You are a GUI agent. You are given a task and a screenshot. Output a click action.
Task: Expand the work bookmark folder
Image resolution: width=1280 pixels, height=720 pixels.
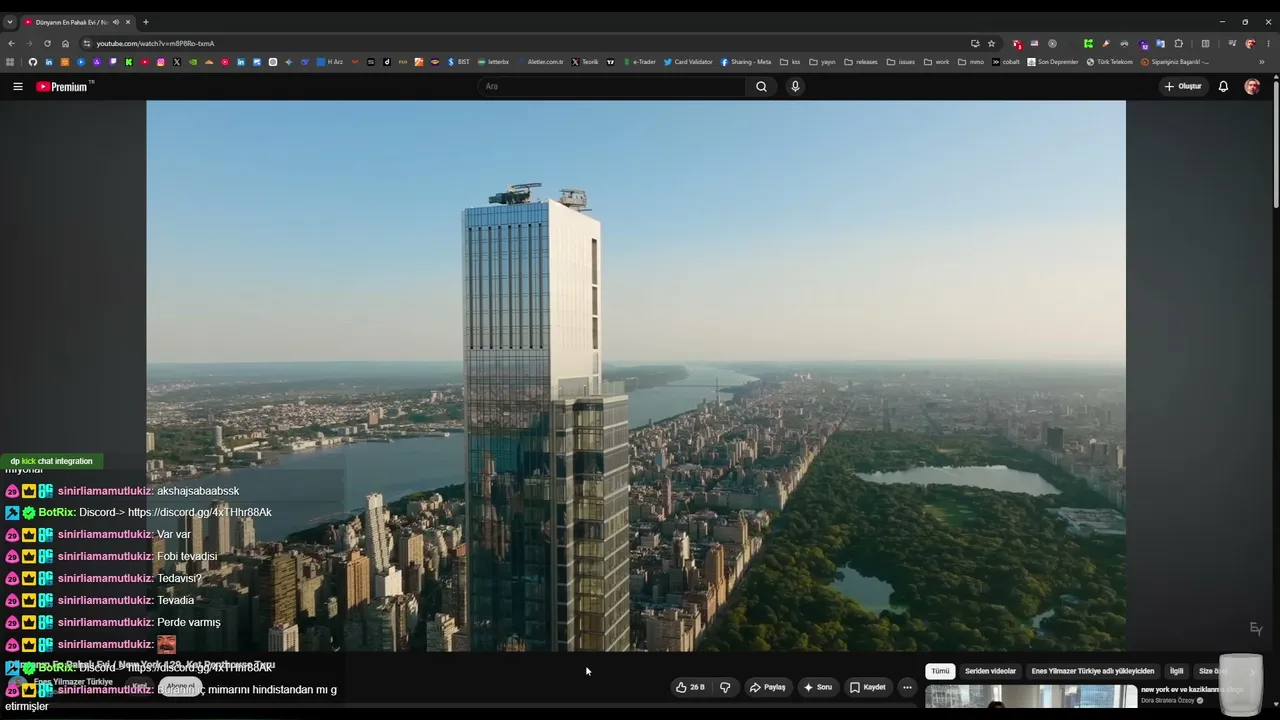937,62
